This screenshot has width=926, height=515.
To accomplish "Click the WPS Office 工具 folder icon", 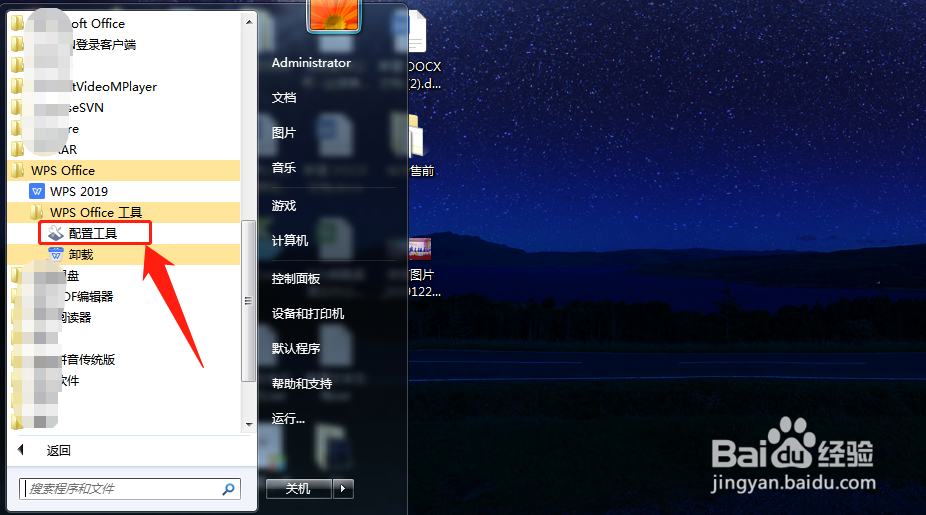I will tap(37, 212).
